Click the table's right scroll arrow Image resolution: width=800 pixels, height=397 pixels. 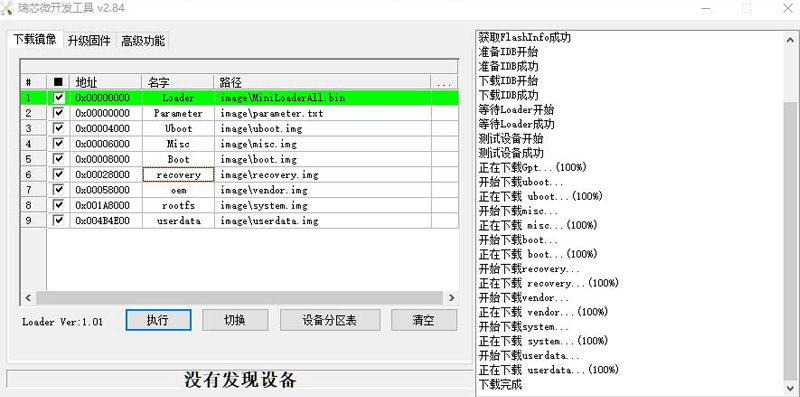tap(451, 297)
